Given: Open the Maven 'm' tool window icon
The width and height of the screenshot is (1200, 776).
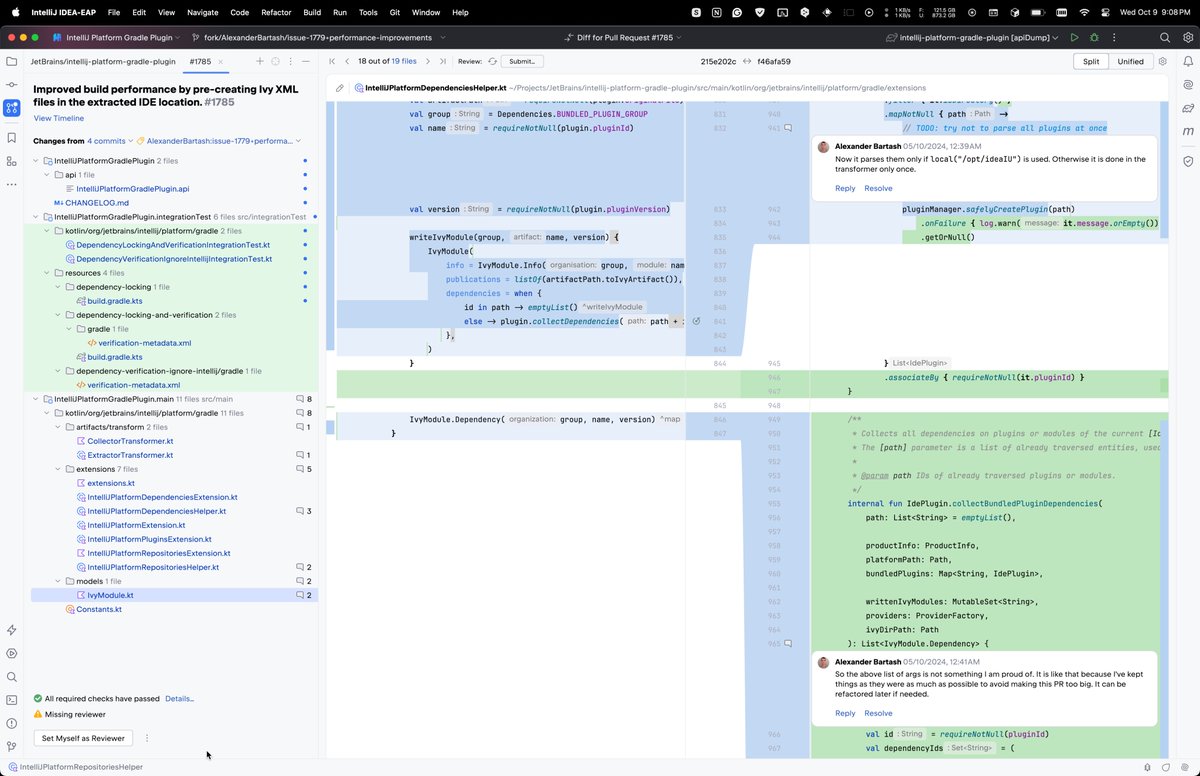Looking at the screenshot, I should pos(1187,132).
